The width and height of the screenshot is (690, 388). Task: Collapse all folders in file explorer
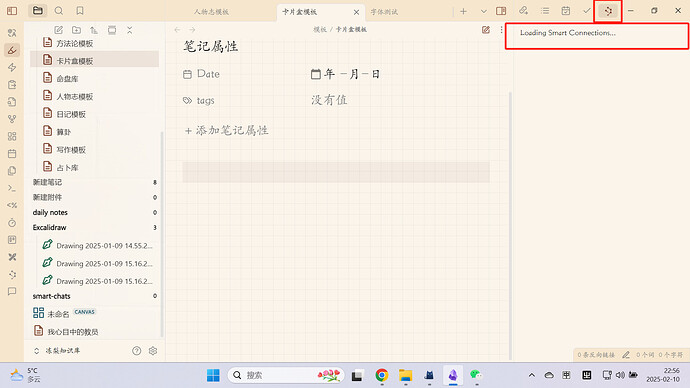129,30
